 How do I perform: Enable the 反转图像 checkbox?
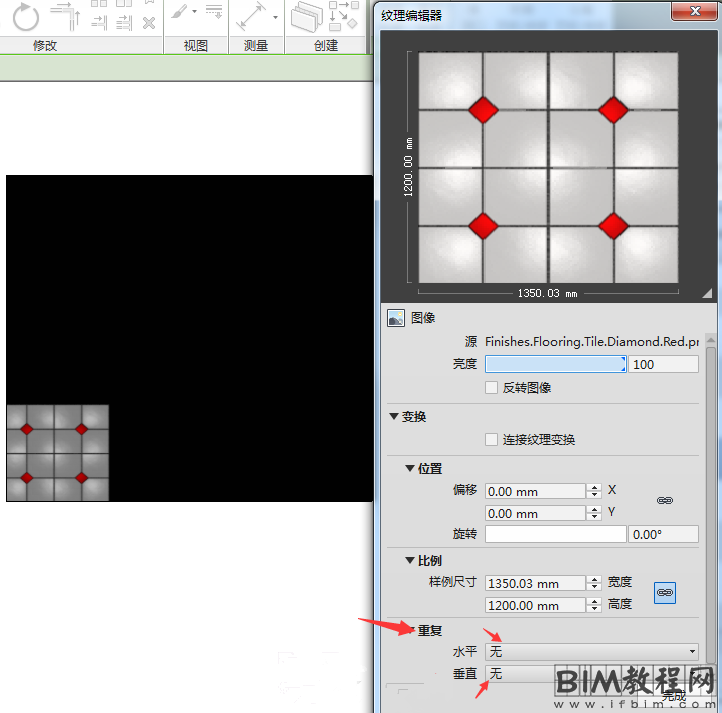(491, 388)
